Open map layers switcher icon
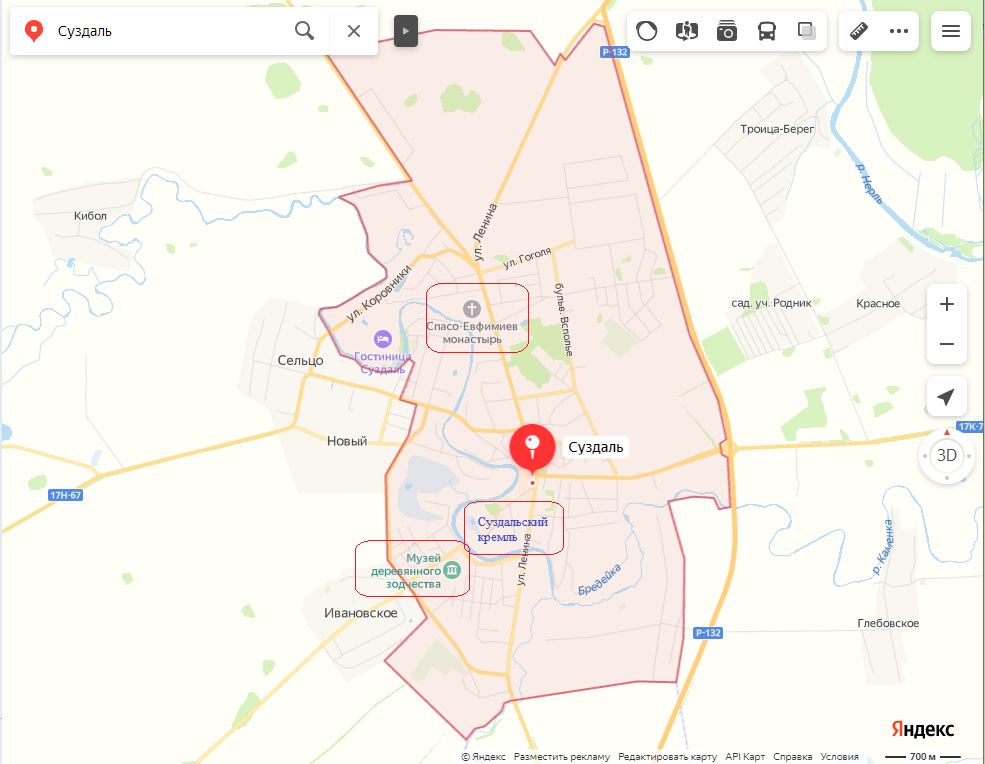985x764 pixels. click(807, 31)
